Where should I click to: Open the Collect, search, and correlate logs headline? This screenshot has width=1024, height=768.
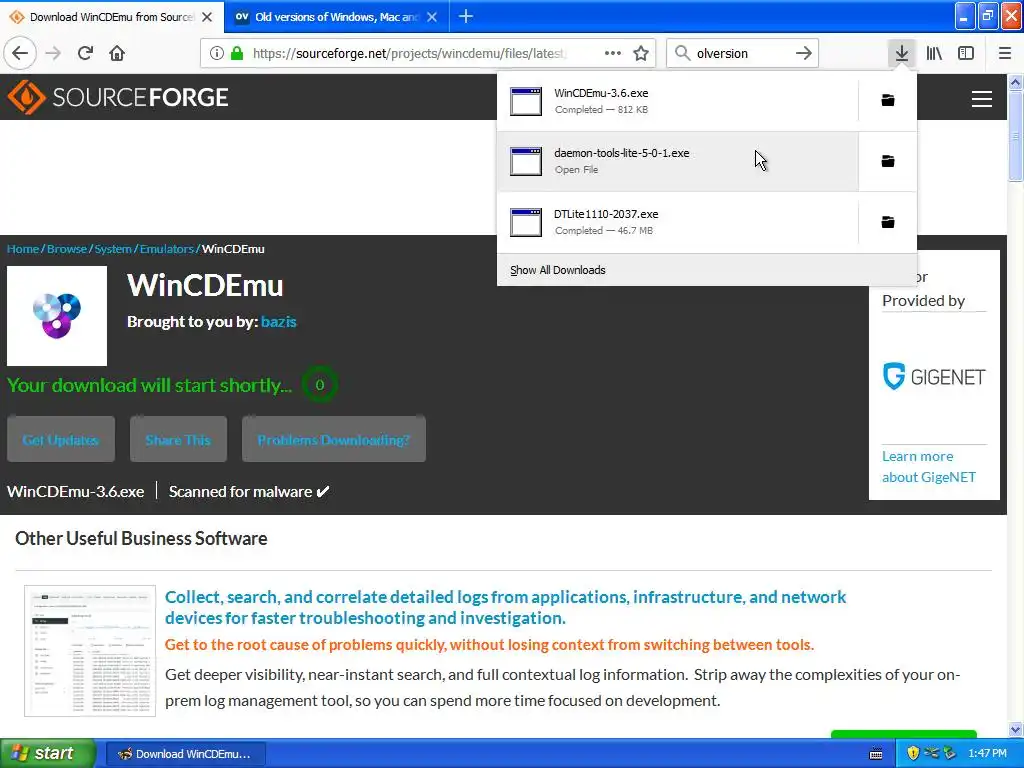point(505,607)
